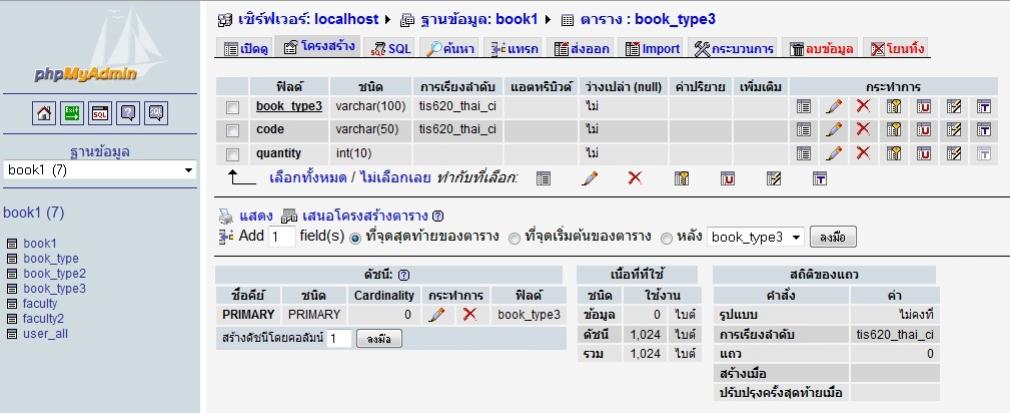
Task: Open the โยนทิ้ง (Drop) tab
Action: tap(897, 48)
